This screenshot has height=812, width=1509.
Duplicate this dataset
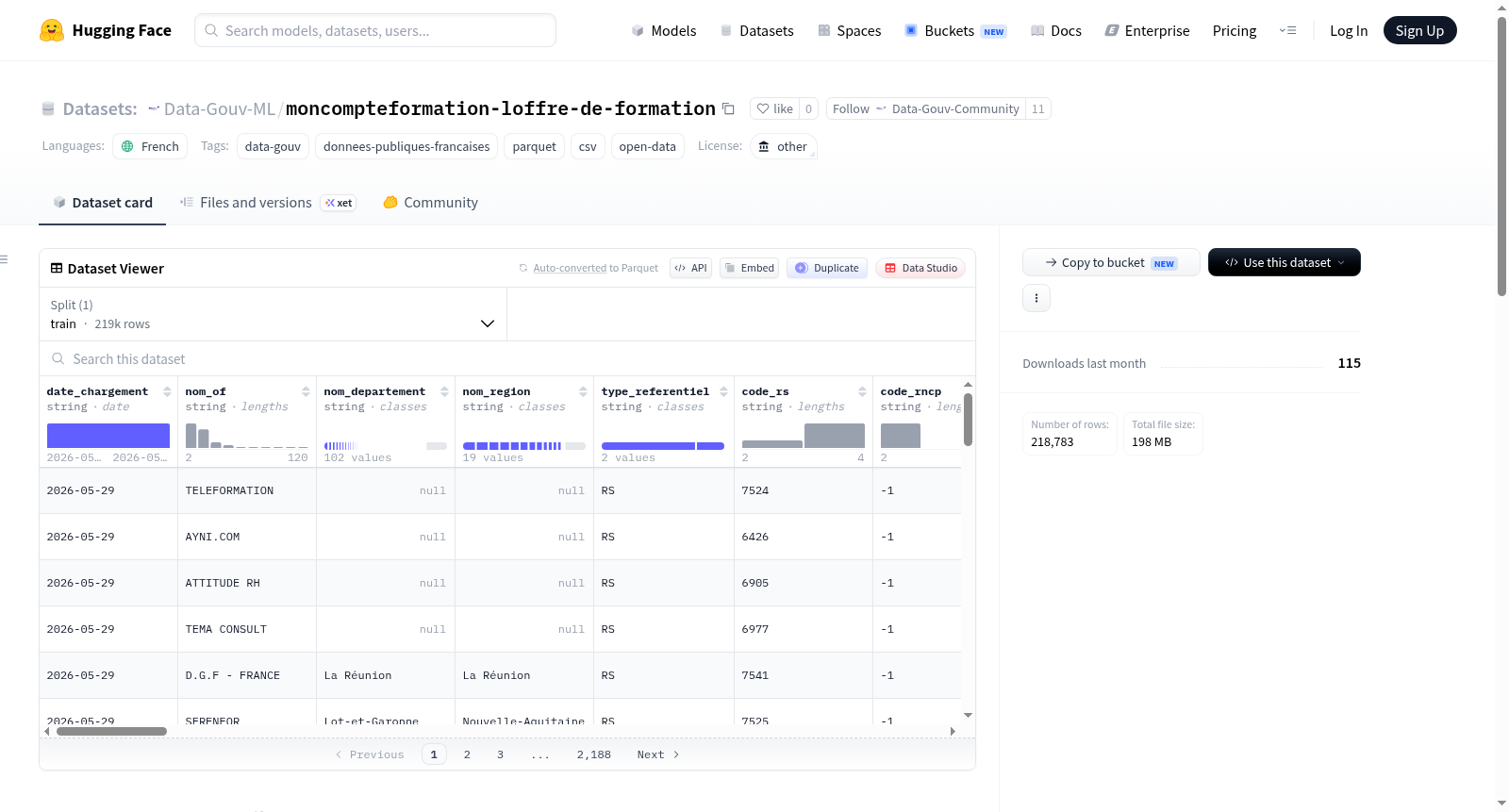[x=827, y=268]
